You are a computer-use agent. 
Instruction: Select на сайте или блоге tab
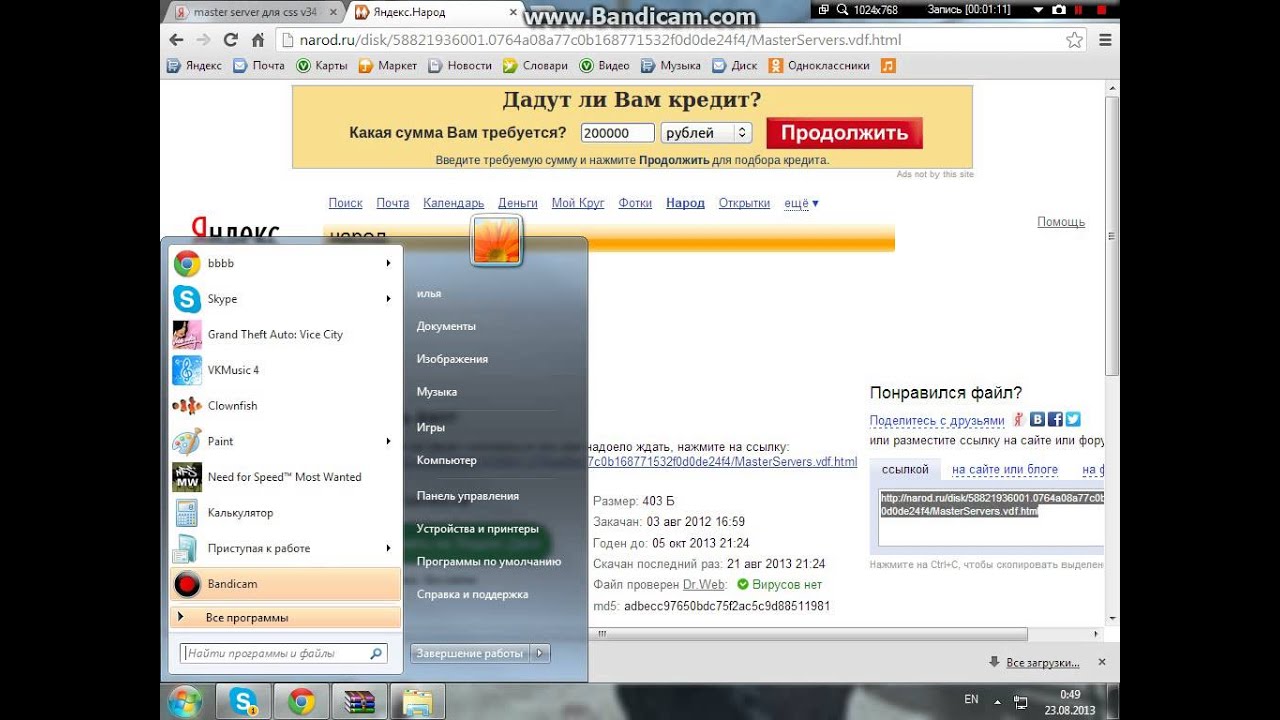tap(1005, 469)
